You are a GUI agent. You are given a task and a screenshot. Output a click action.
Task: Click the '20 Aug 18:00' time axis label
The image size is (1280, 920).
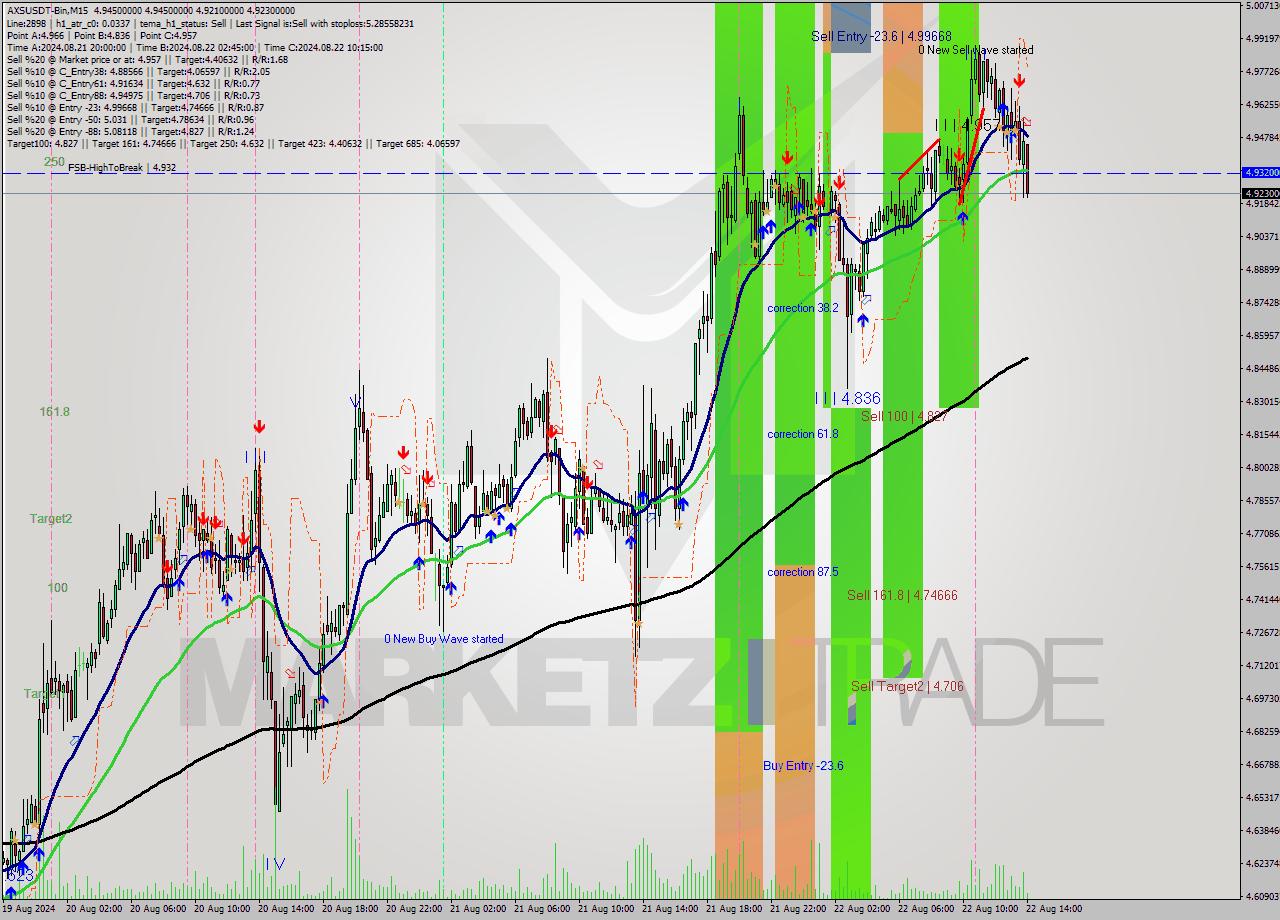click(x=350, y=909)
